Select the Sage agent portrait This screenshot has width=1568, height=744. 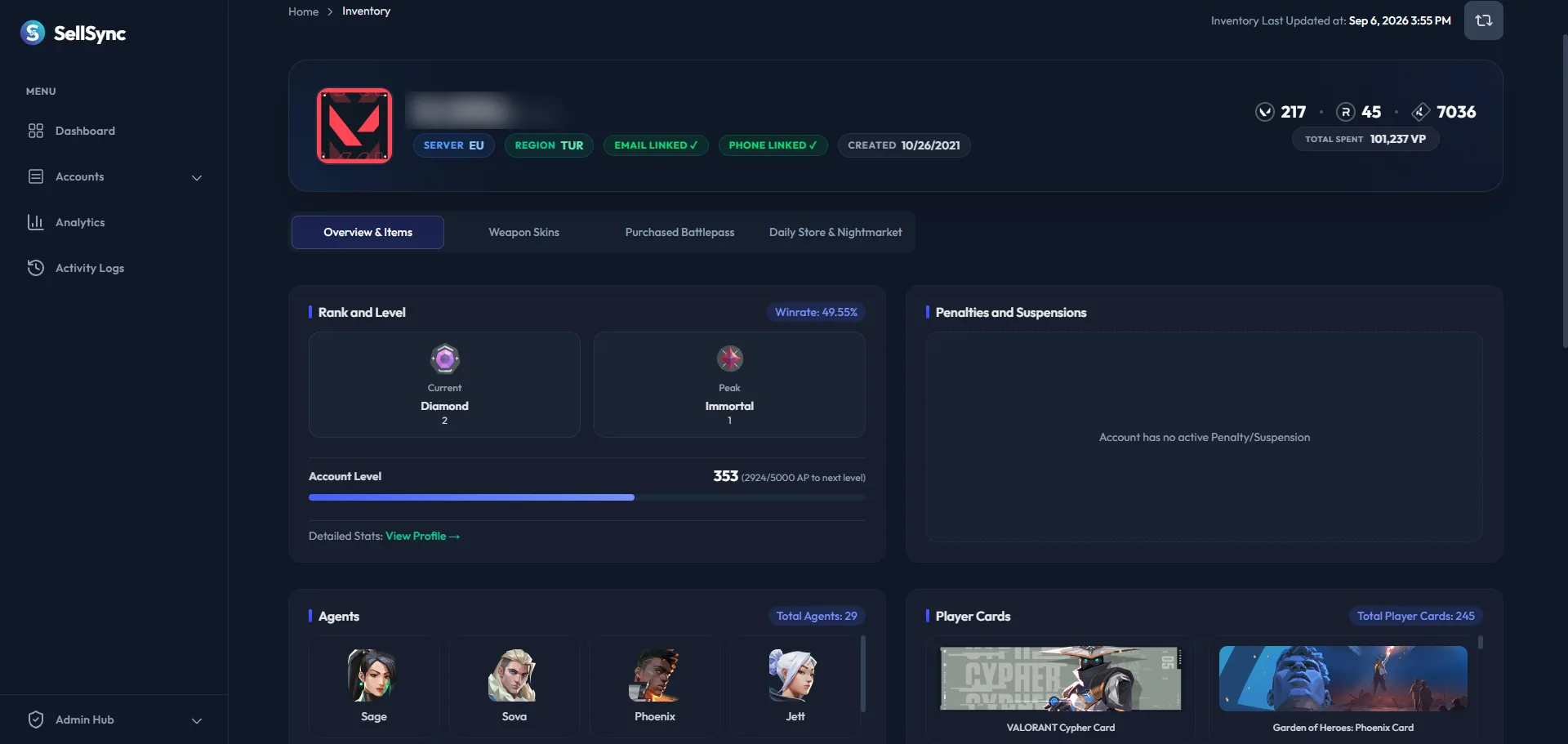(374, 676)
